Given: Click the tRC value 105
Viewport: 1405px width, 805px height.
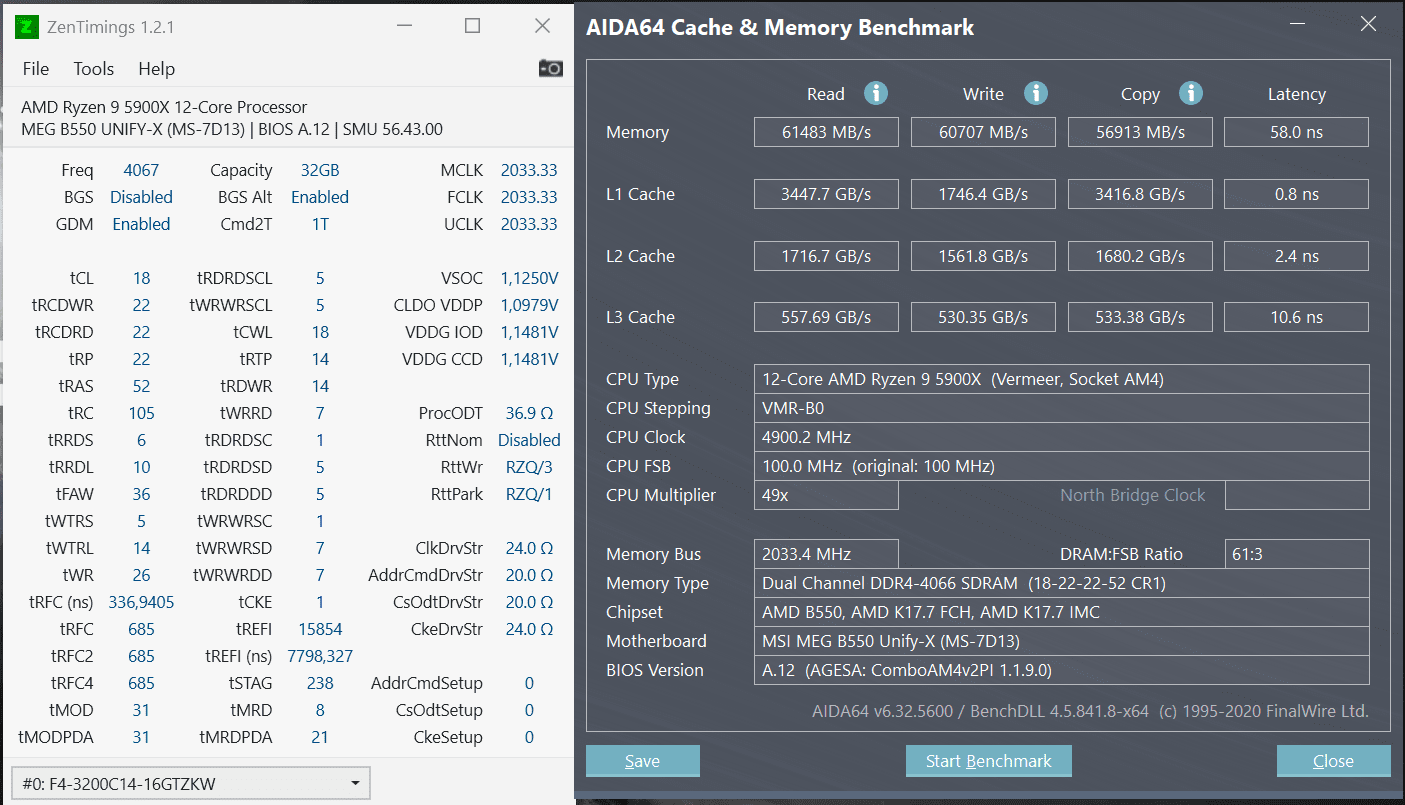Looking at the screenshot, I should tap(141, 413).
